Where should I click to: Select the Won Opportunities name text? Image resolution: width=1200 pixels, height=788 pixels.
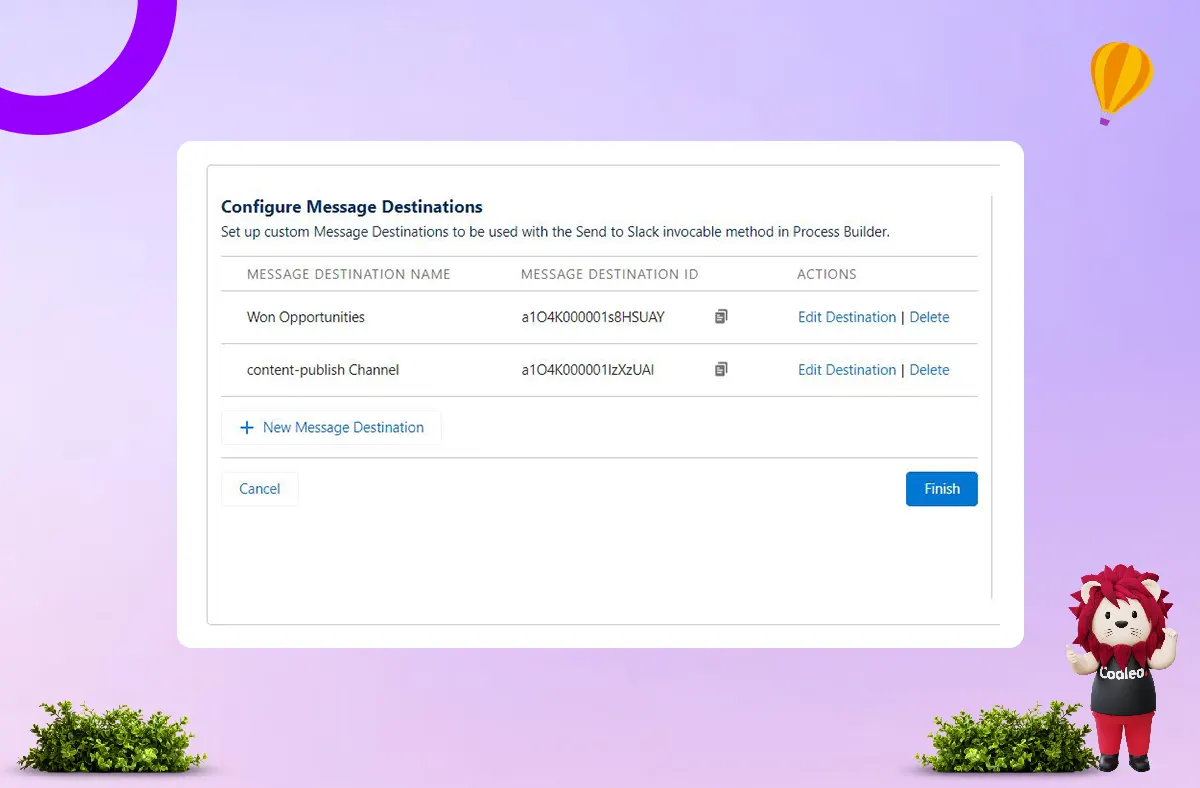tap(306, 317)
